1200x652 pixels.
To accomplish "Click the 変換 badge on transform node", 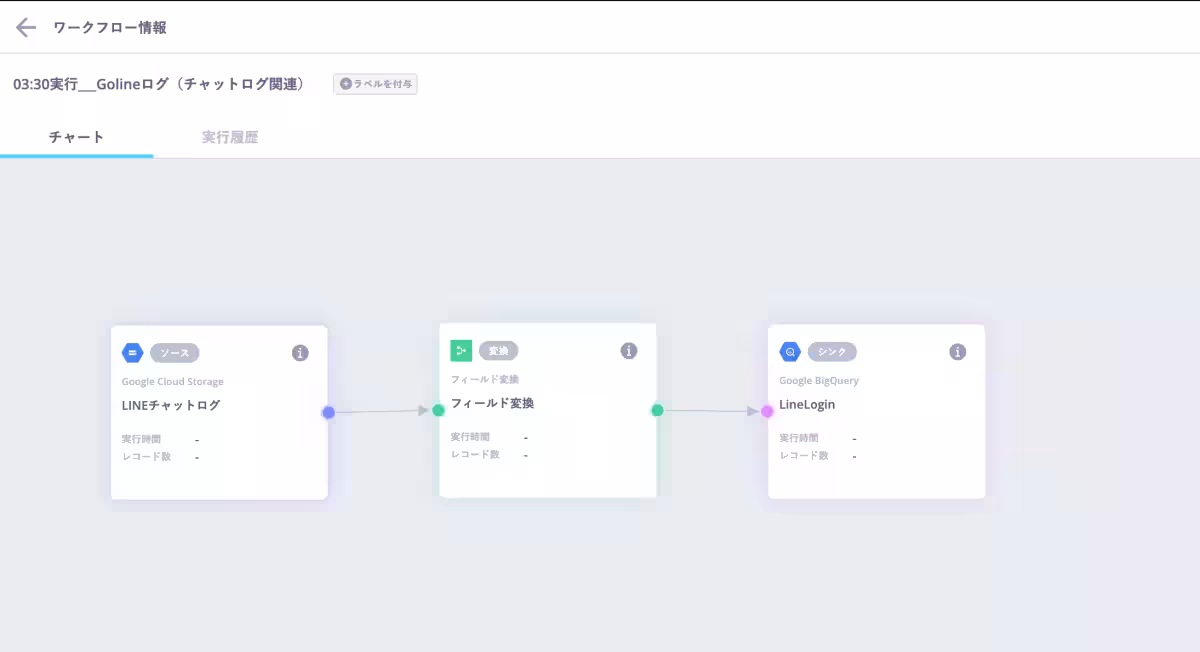I will point(498,351).
